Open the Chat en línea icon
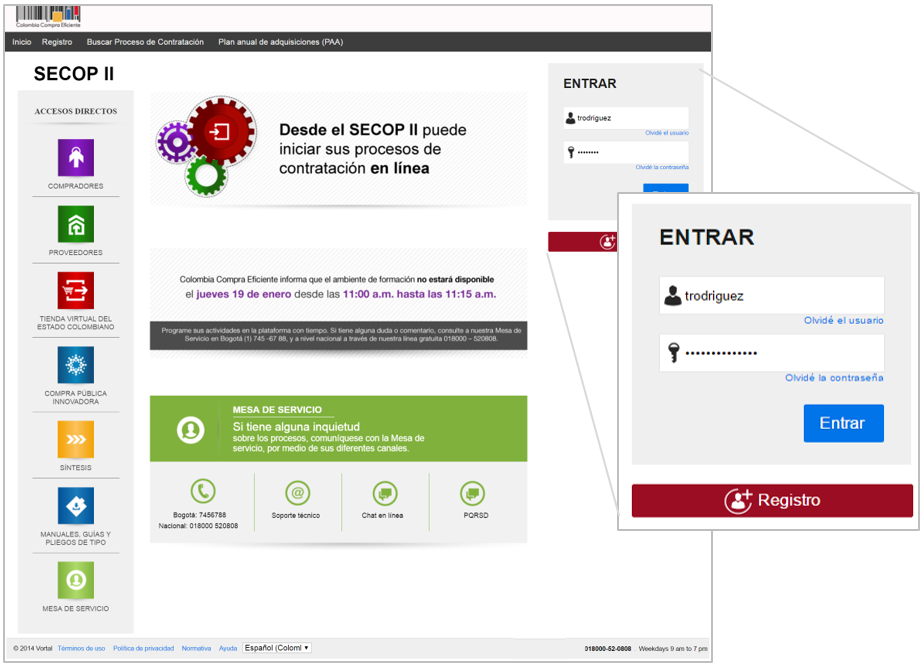 click(x=384, y=493)
